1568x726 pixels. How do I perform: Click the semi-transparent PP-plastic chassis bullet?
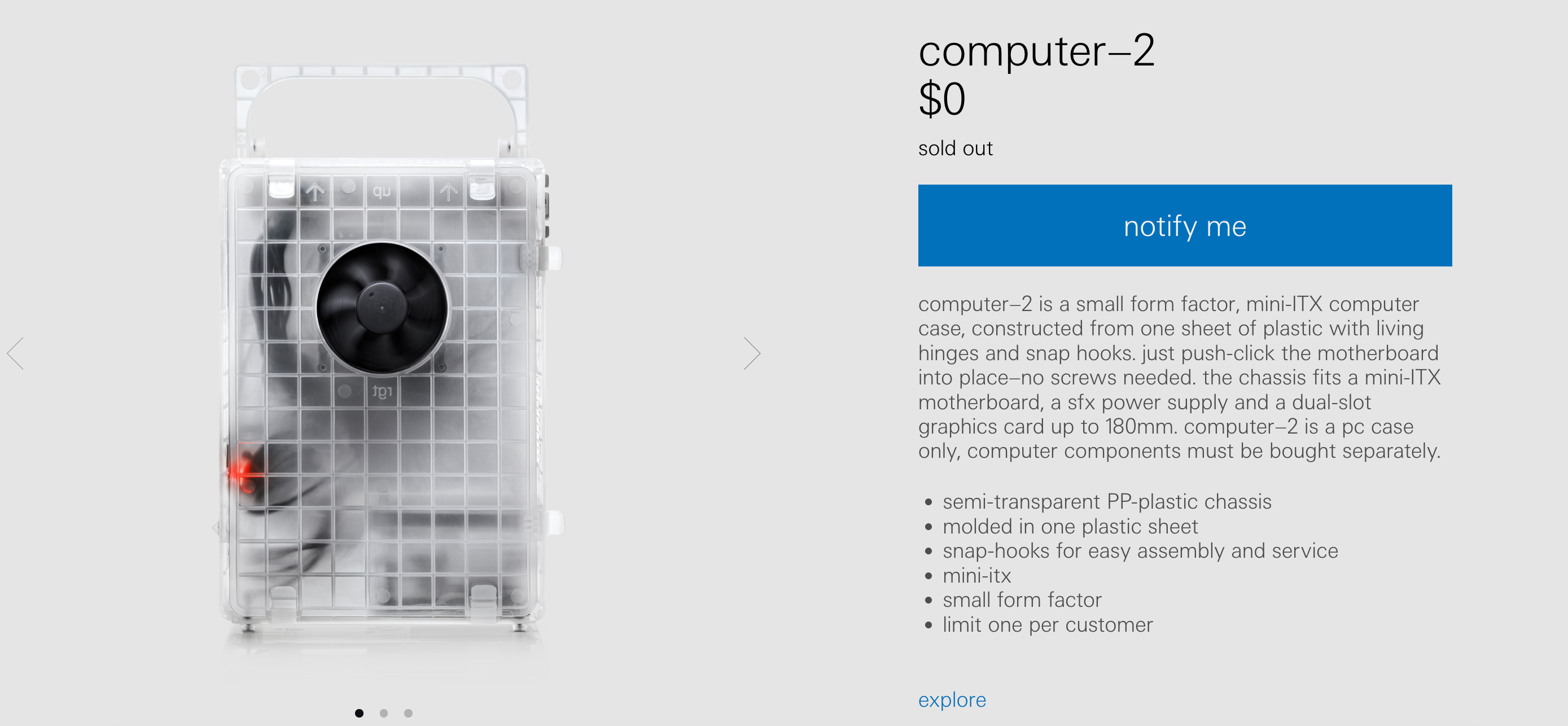coord(1107,501)
